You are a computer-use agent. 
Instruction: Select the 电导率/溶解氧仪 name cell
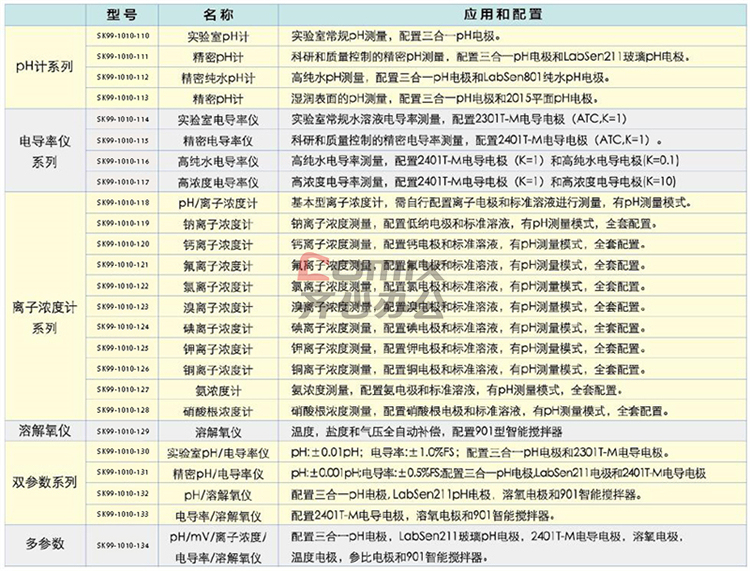tap(218, 515)
